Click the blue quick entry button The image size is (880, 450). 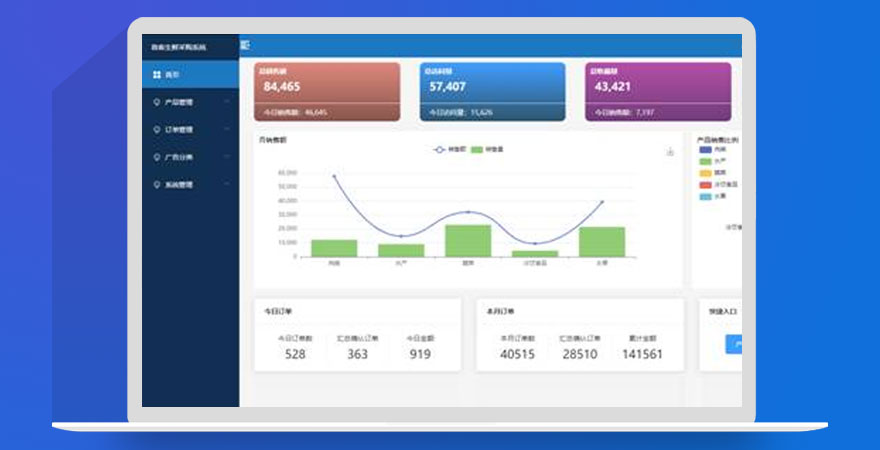coord(733,345)
